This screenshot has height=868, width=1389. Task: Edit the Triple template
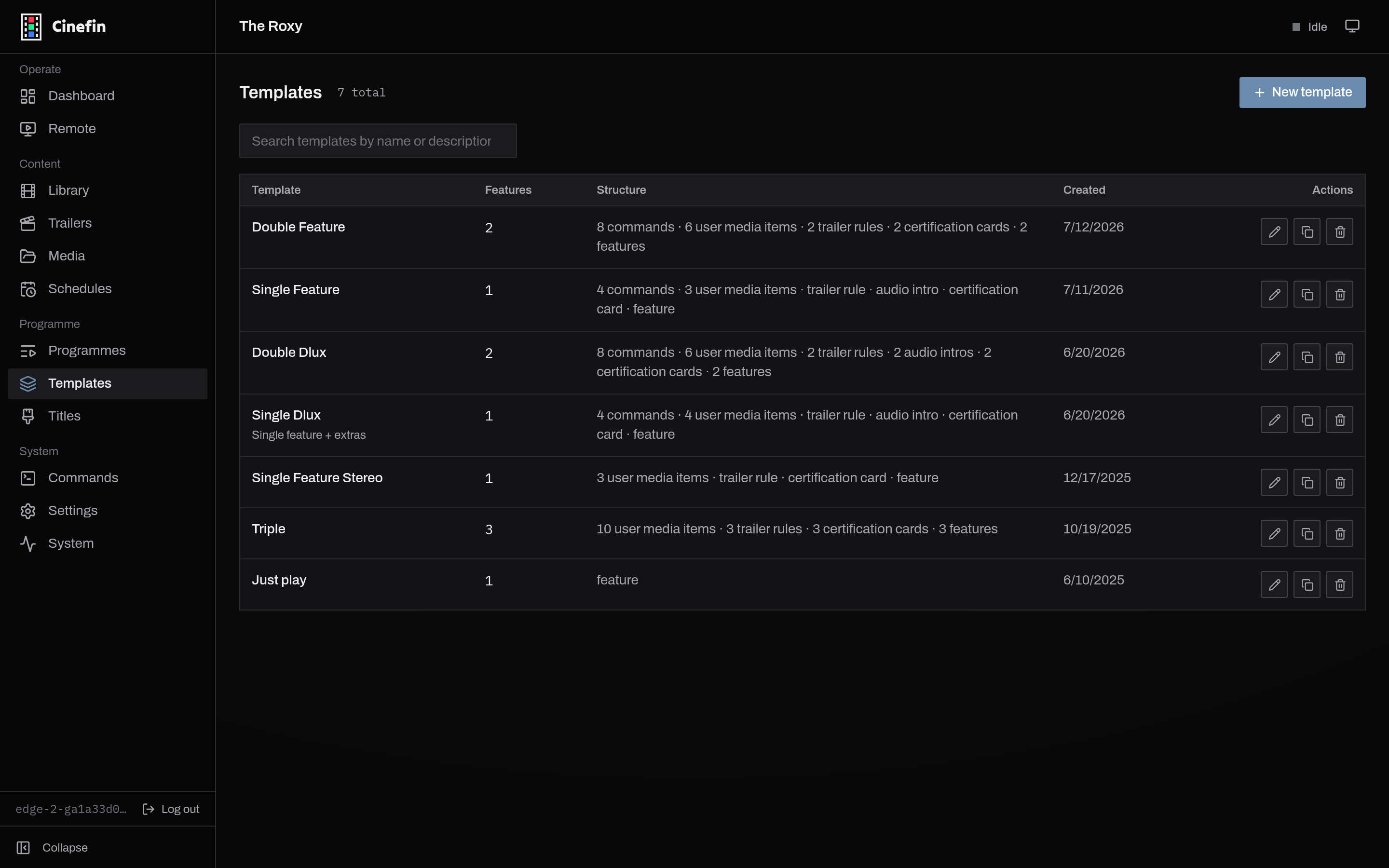tap(1274, 533)
